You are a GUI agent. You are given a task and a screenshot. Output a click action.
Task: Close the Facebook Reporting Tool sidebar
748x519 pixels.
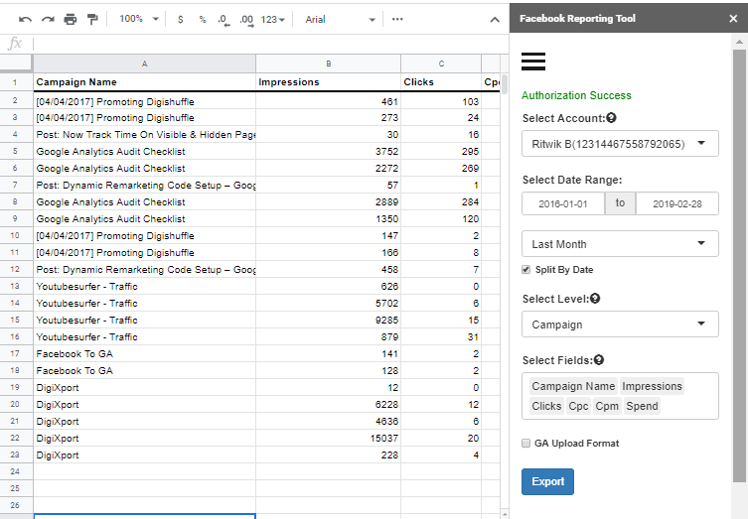733,19
